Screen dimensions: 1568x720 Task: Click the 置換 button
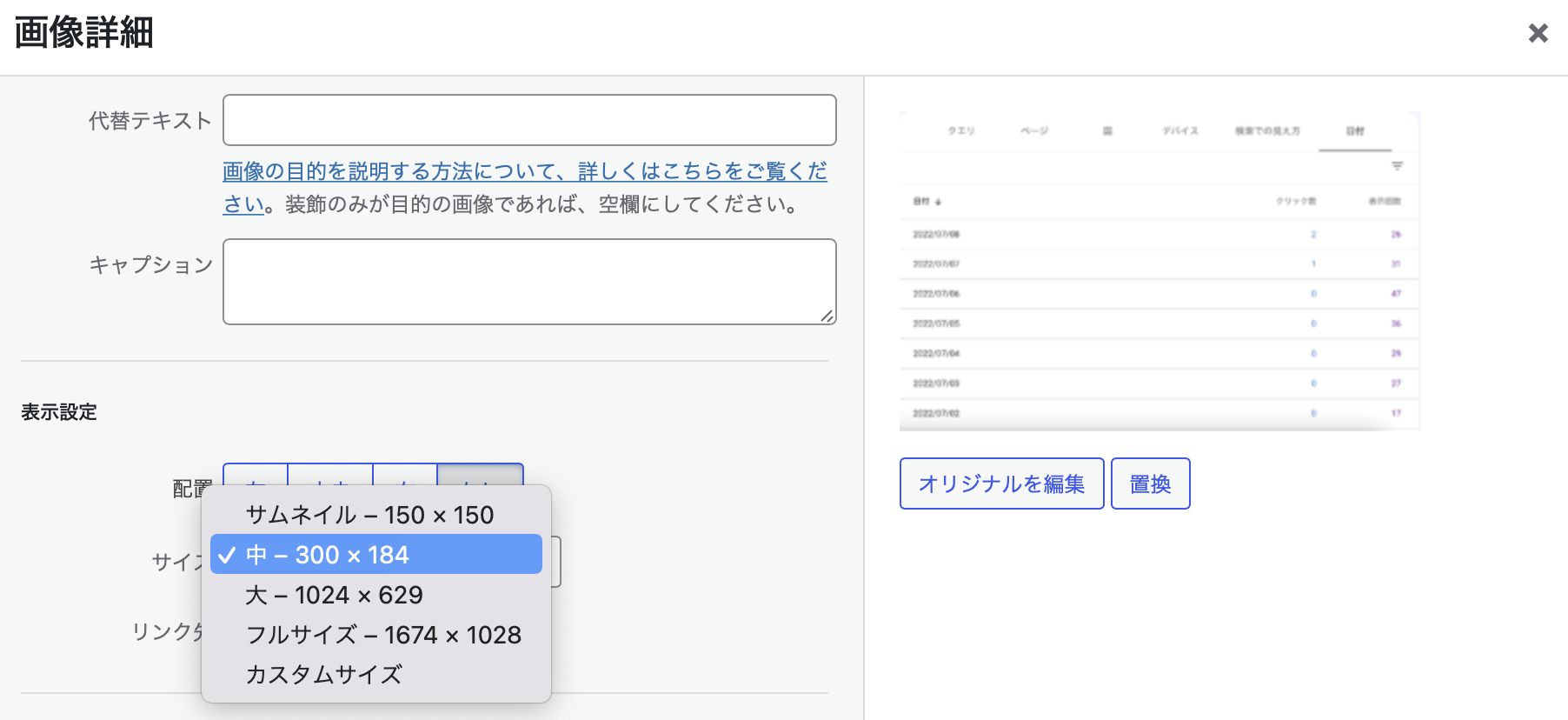(x=1150, y=483)
